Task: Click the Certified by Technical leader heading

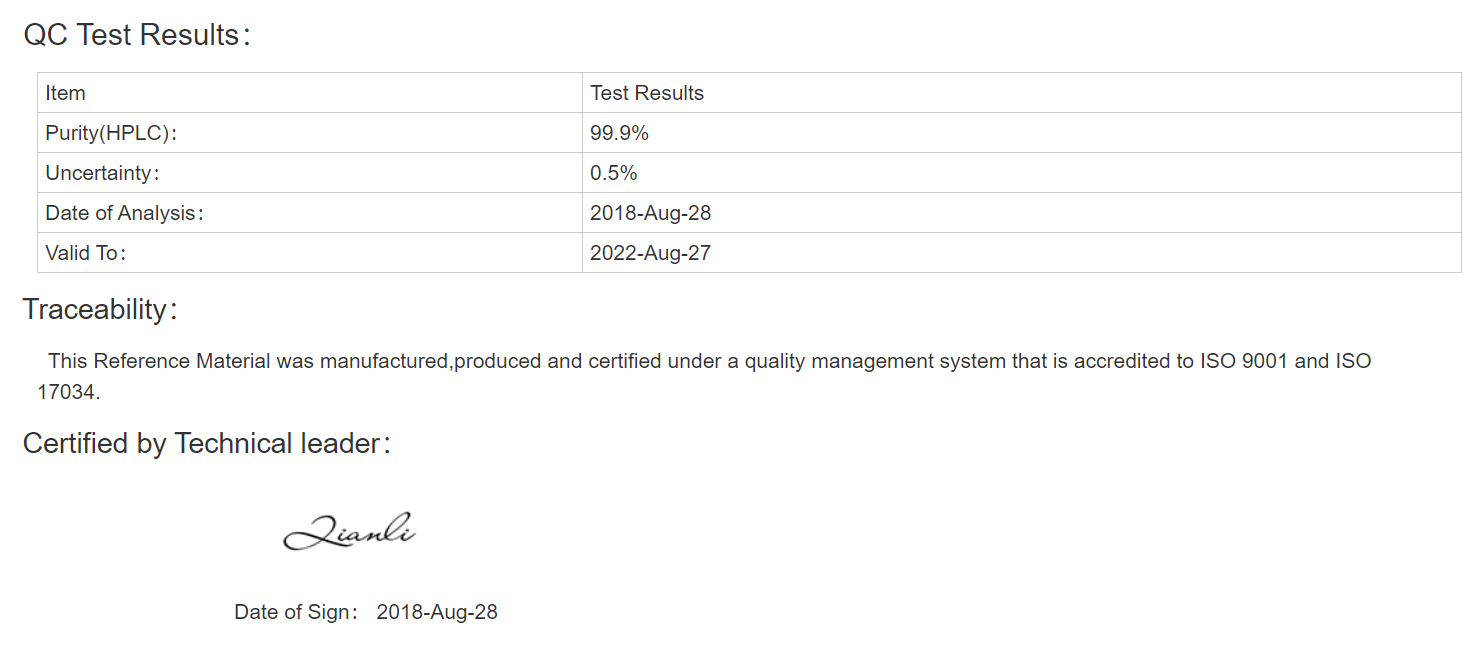Action: 206,443
